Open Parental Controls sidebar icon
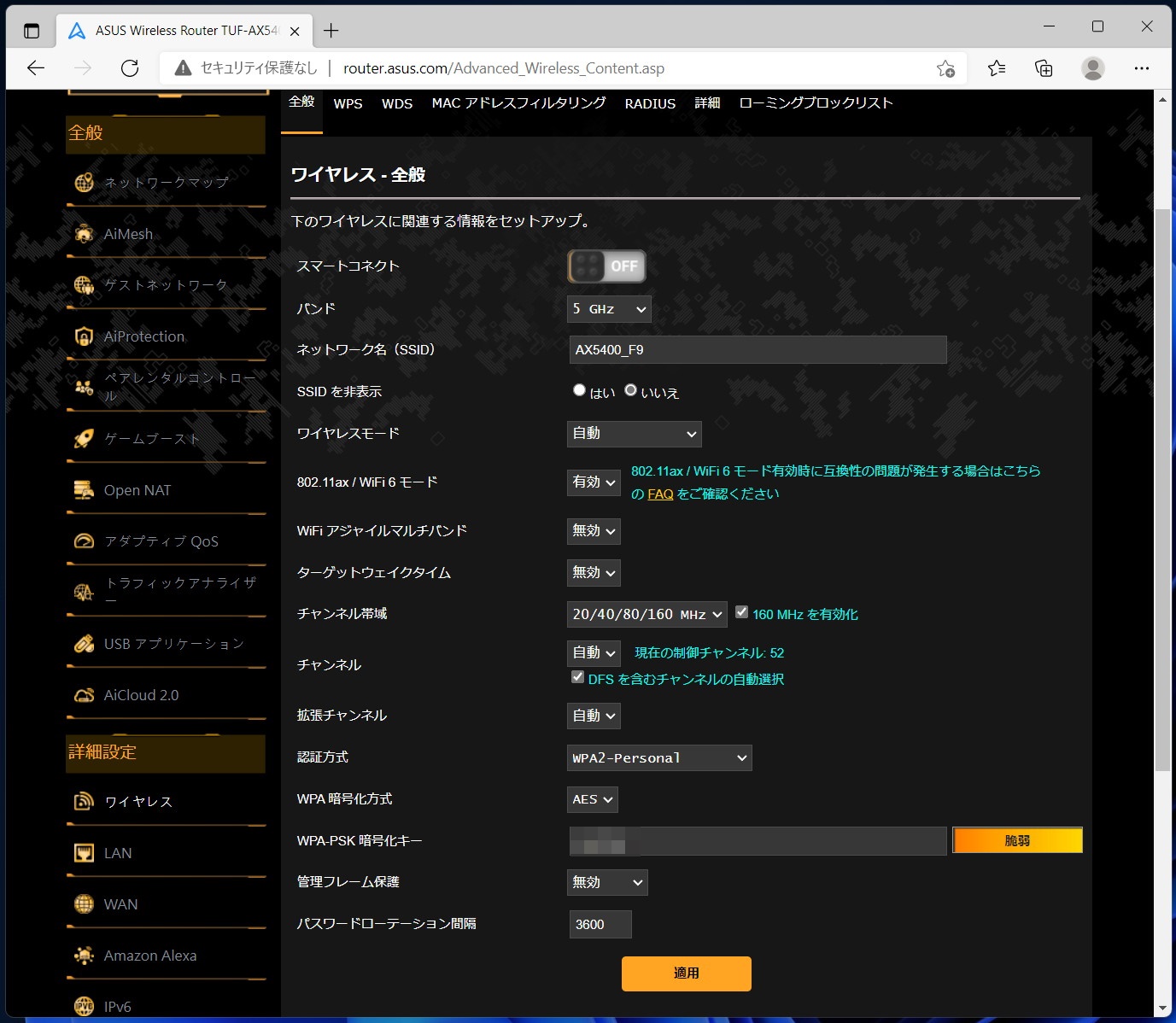This screenshot has height=1023, width=1176. [84, 387]
